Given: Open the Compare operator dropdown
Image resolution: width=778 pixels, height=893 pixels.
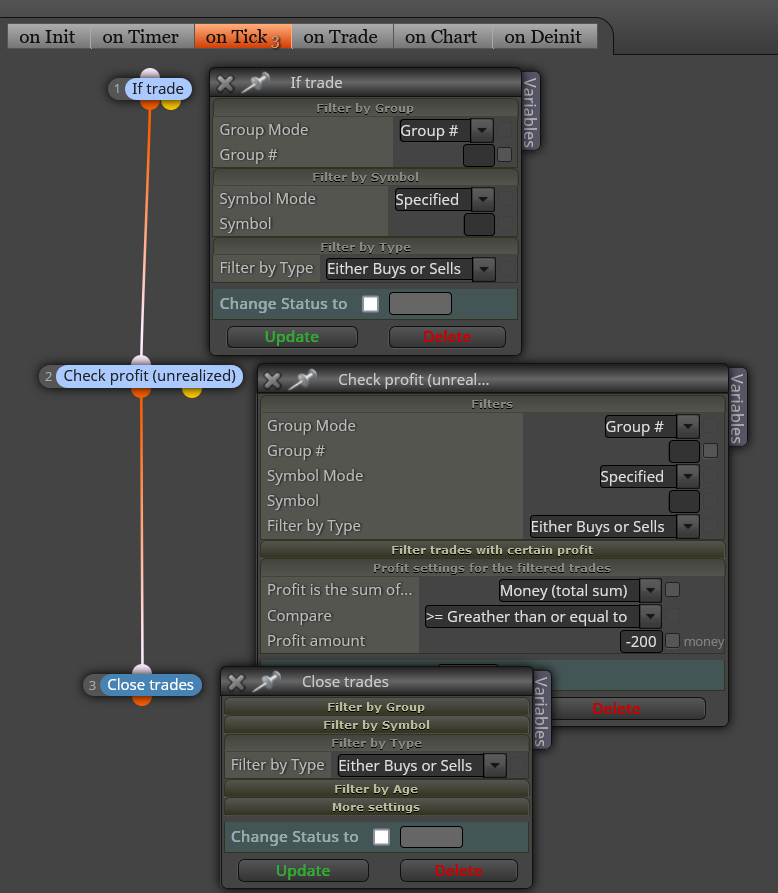Looking at the screenshot, I should coord(543,616).
